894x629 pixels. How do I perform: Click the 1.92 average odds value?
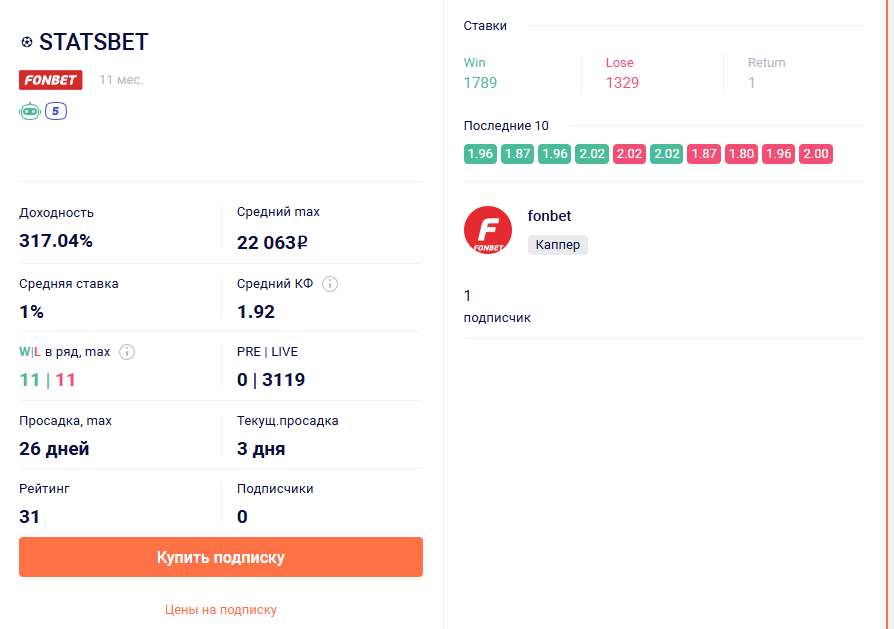pos(256,312)
